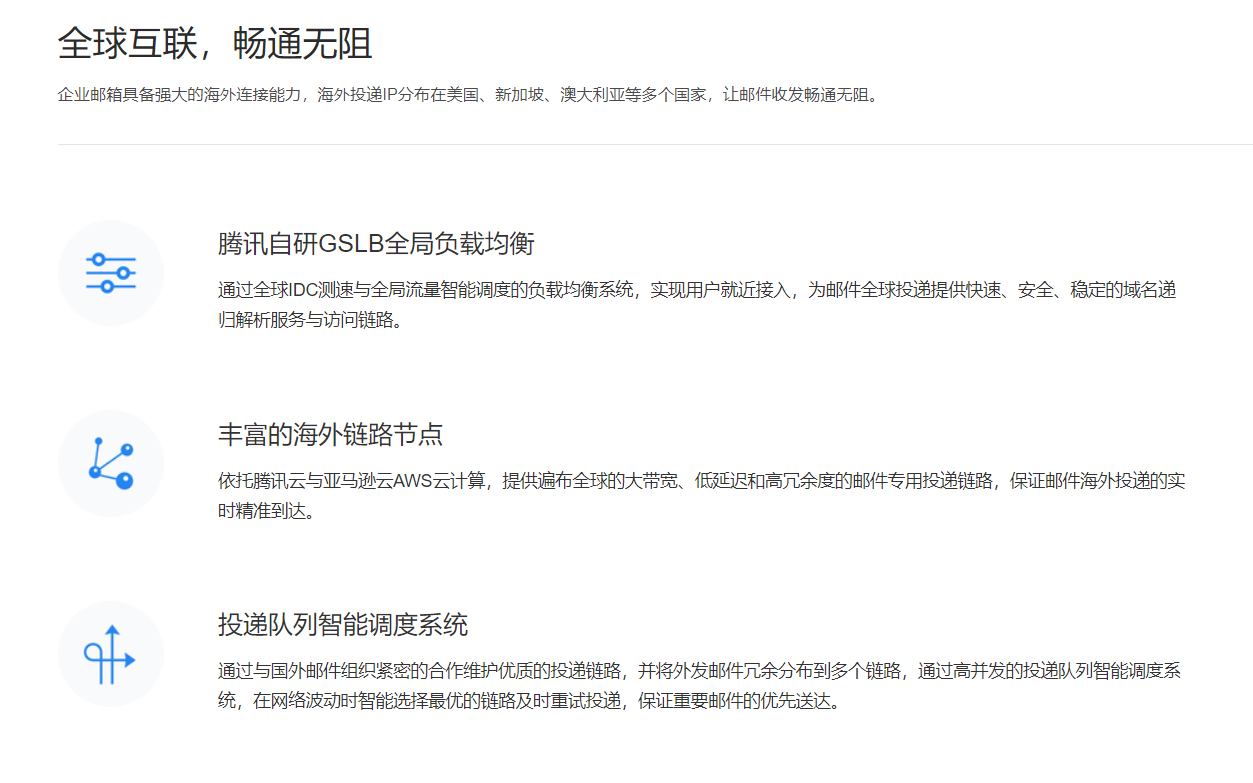Click the heading 全球互联，畅通无阻
The image size is (1253, 783).
point(215,44)
